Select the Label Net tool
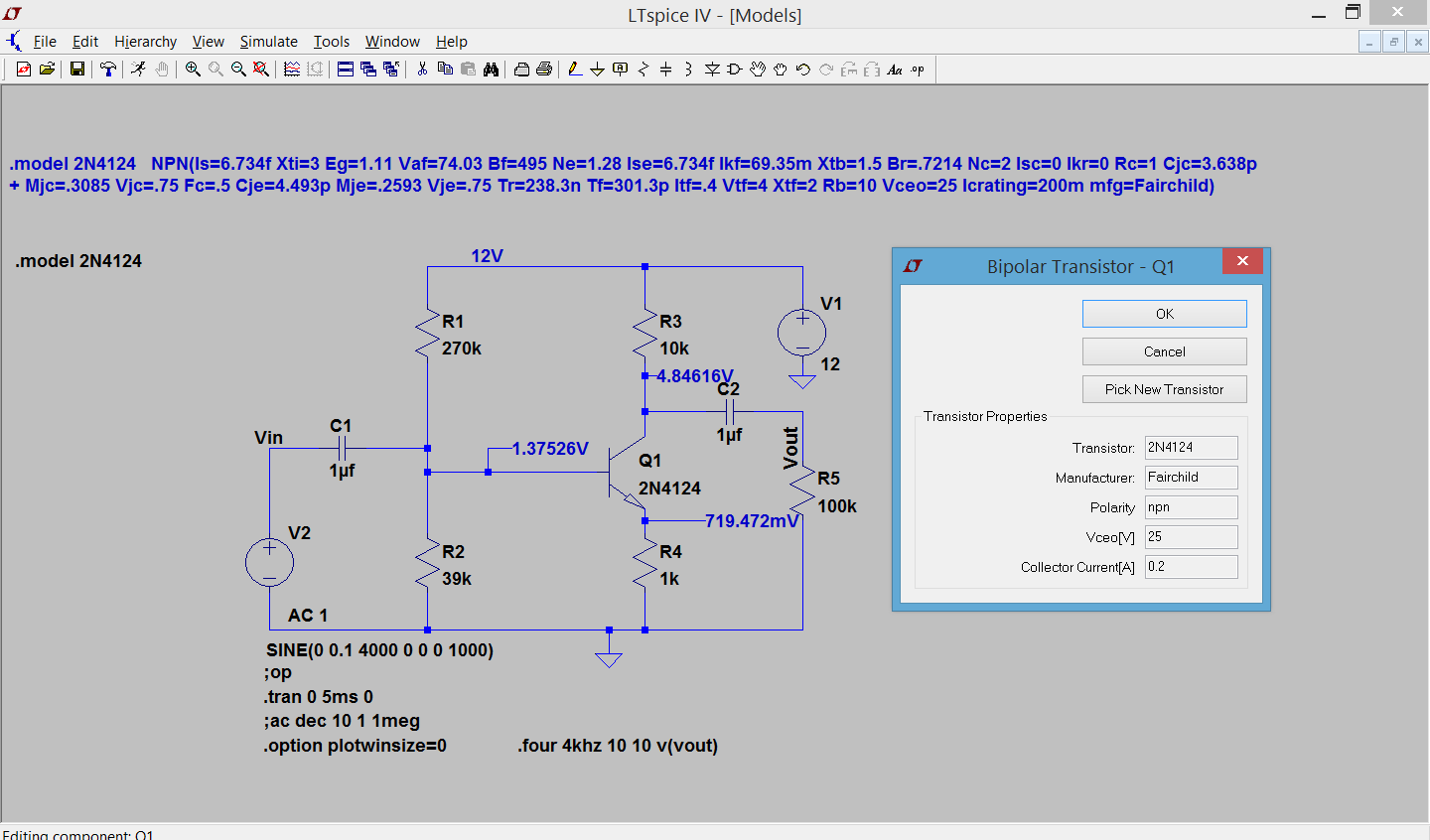The height and width of the screenshot is (840, 1430). 621,70
